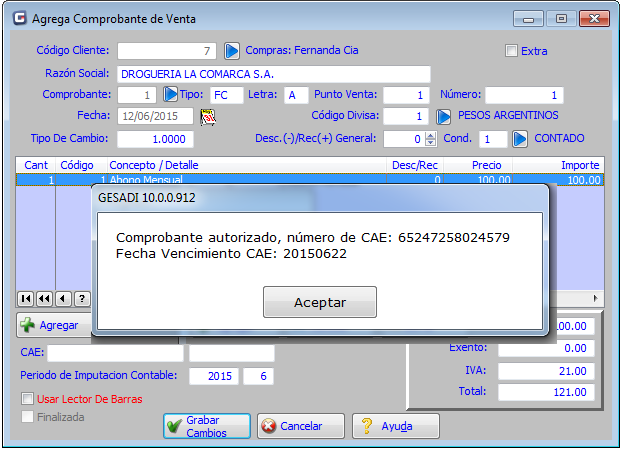Open client lookup next to Código Cliente
Viewport: 621px width, 449px height.
(232, 50)
